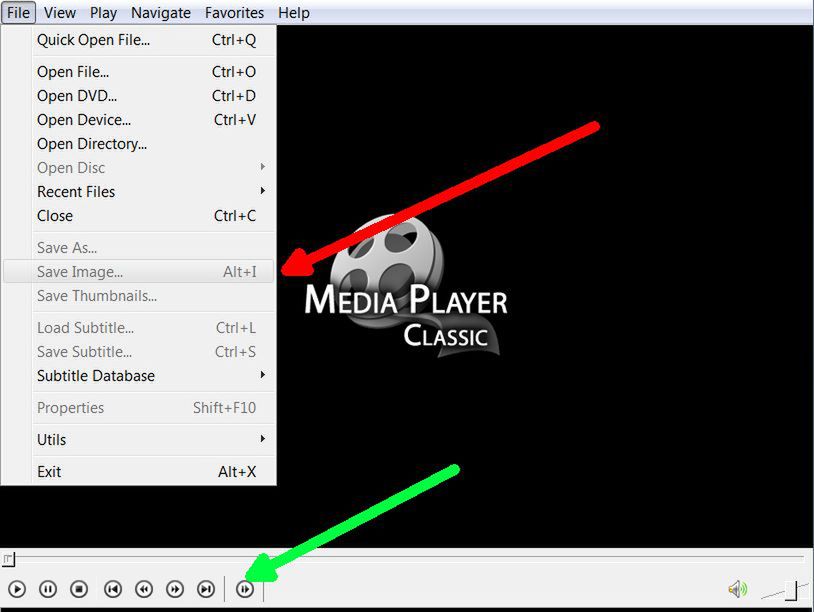Adjust the volume slider handle
The width and height of the screenshot is (814, 612).
[791, 591]
